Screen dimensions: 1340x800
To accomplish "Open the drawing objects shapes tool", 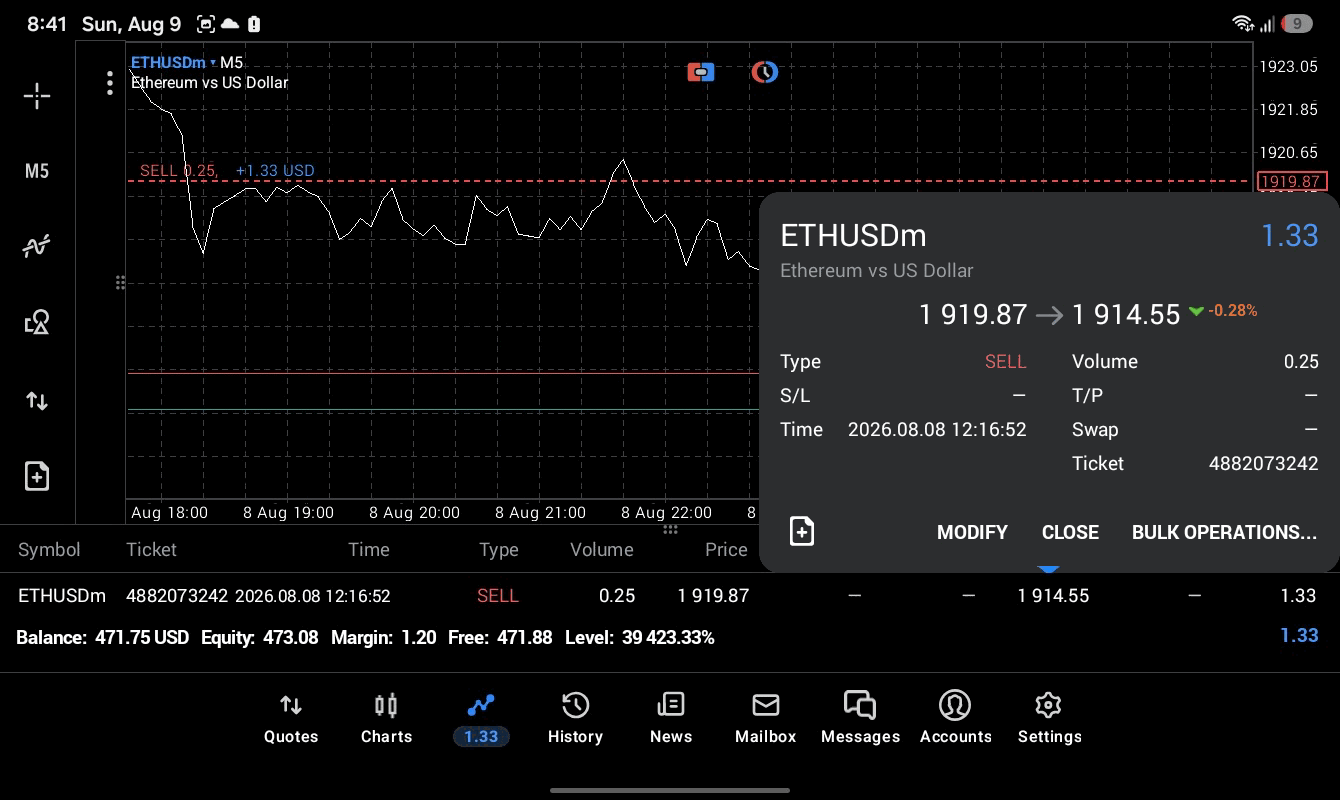I will [x=37, y=322].
